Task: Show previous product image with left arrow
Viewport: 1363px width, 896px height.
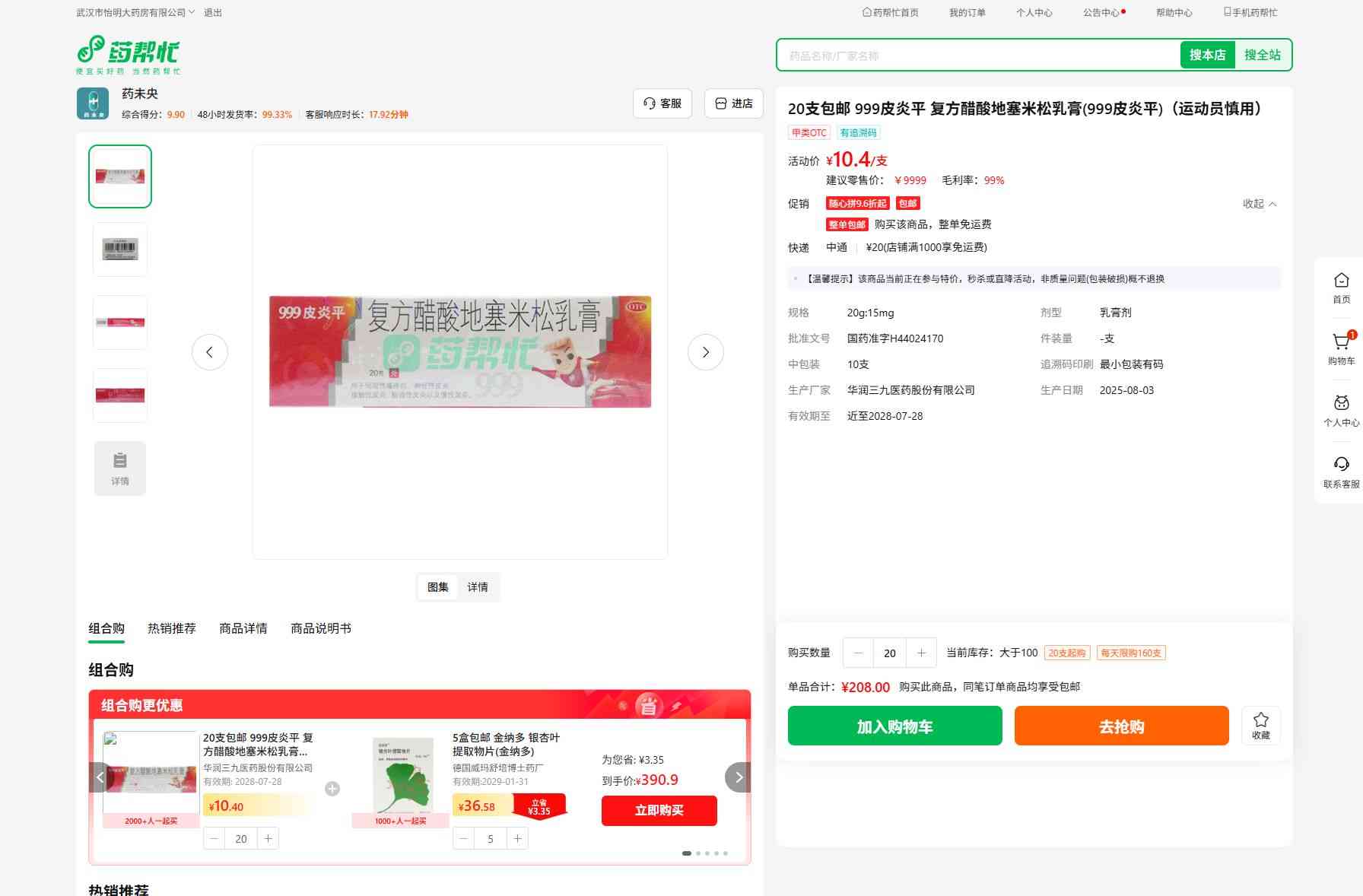Action: 209,352
